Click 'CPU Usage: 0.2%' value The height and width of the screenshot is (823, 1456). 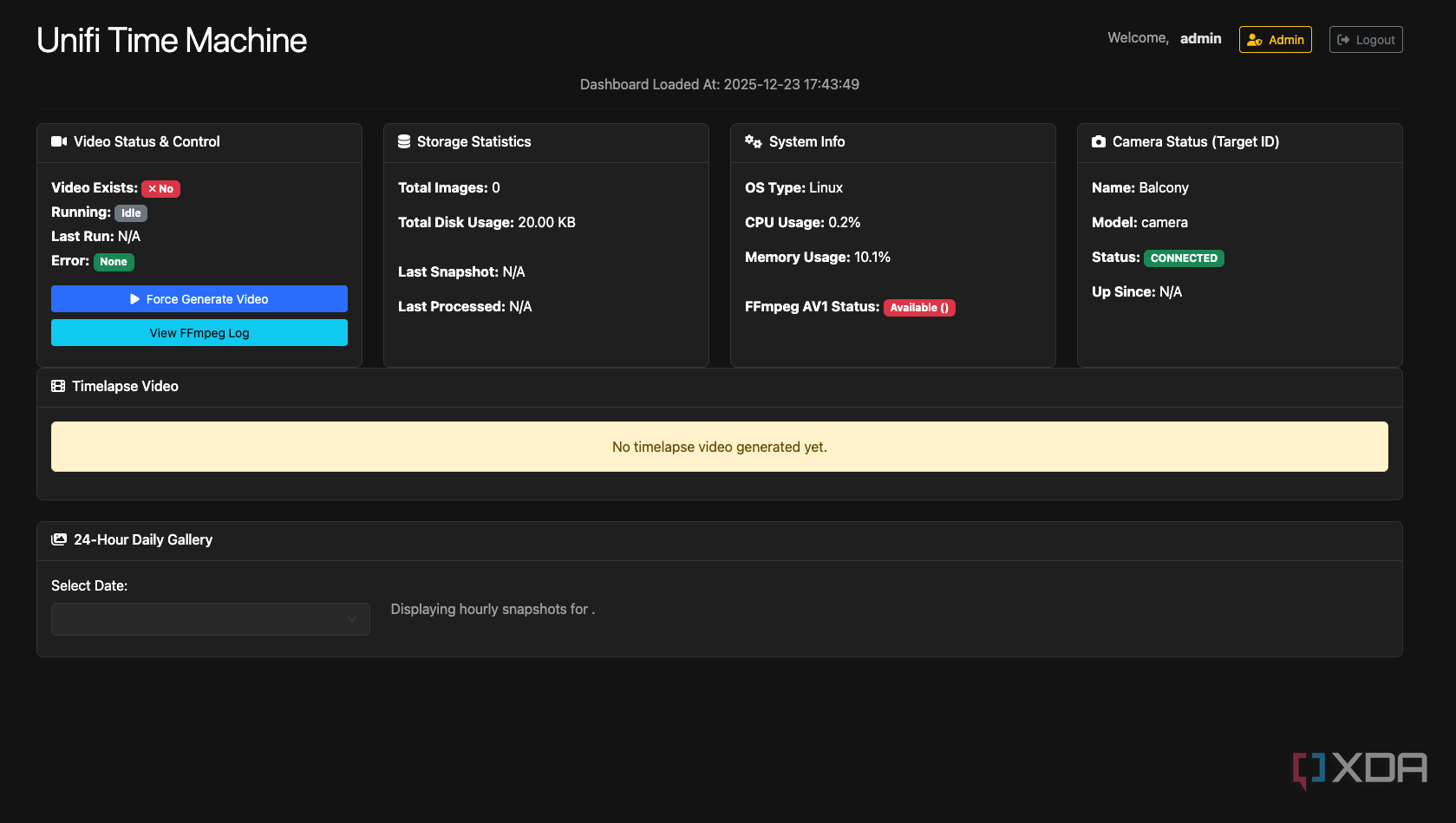(803, 223)
